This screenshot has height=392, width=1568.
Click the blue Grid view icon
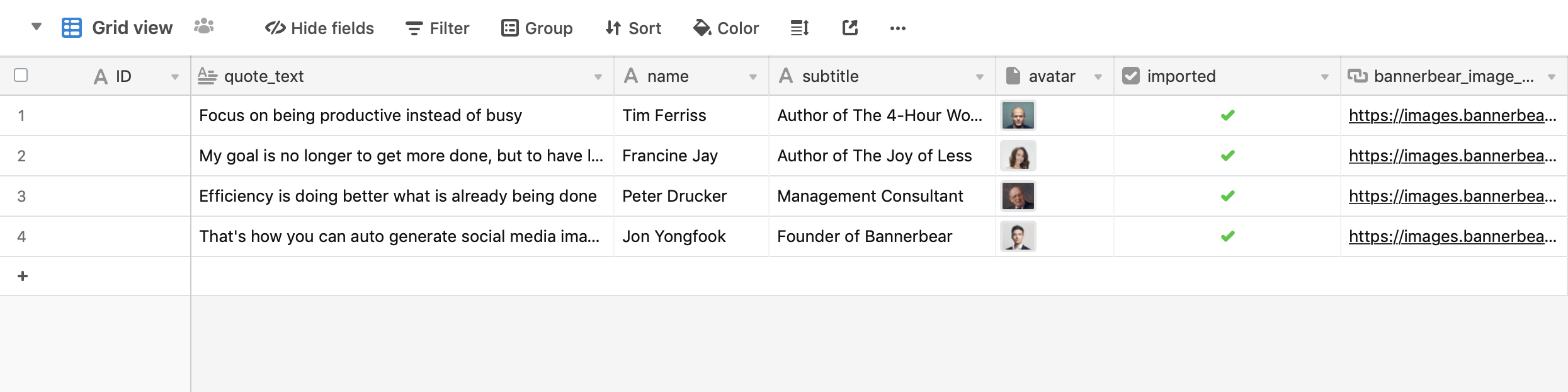(x=72, y=28)
